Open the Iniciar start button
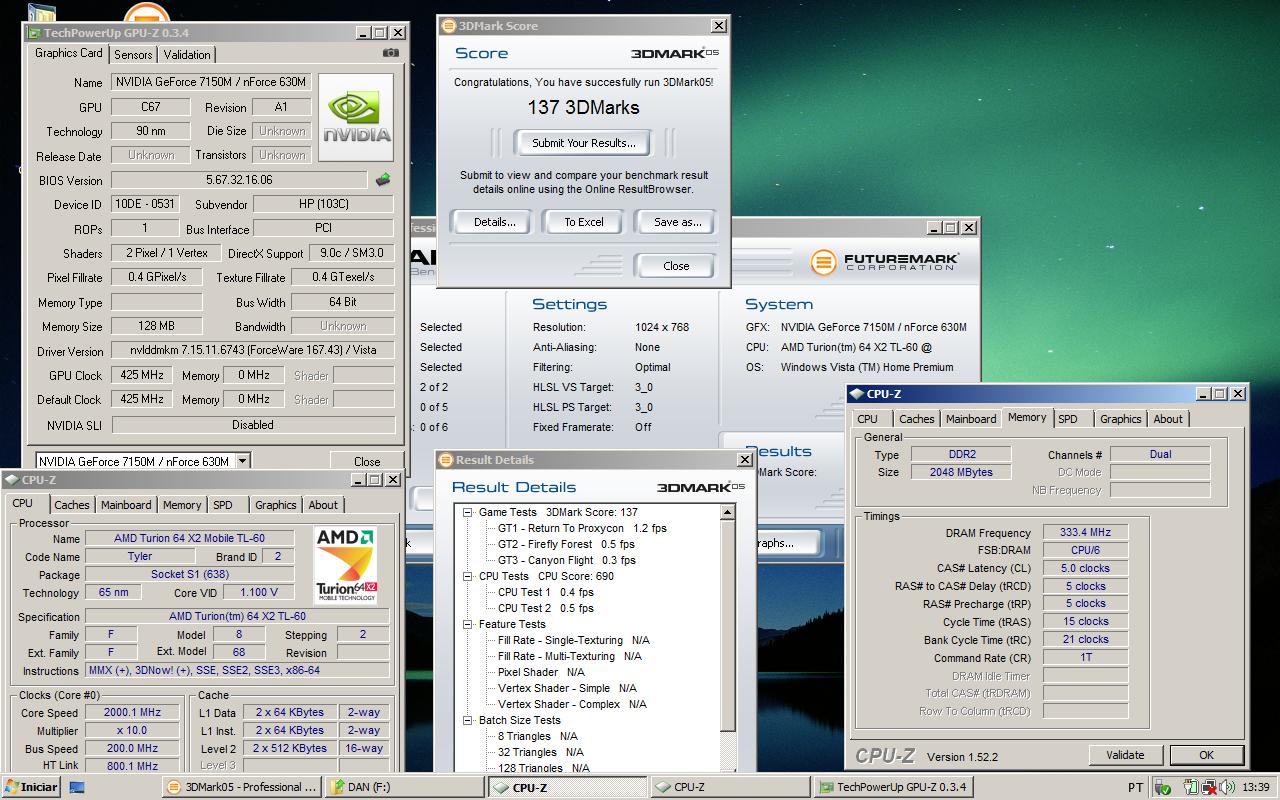 [x=30, y=787]
